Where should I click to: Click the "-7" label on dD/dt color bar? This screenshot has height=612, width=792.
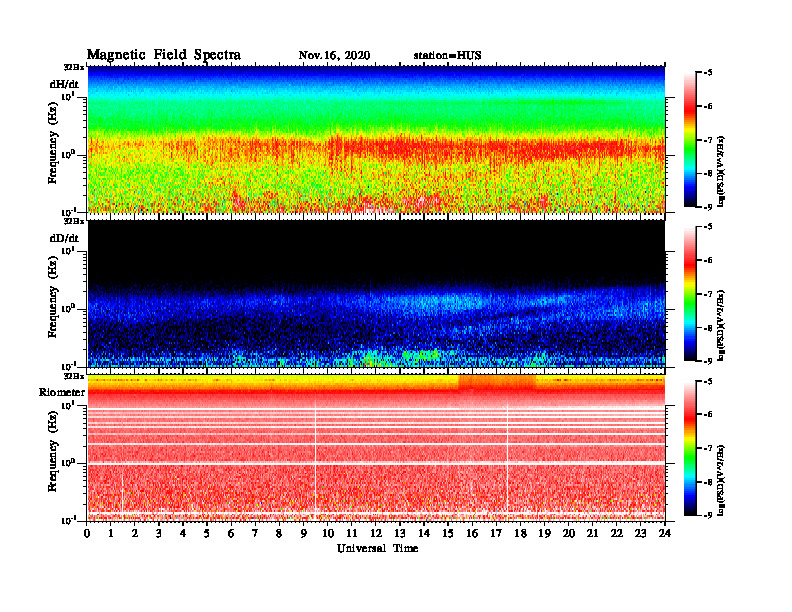[708, 294]
